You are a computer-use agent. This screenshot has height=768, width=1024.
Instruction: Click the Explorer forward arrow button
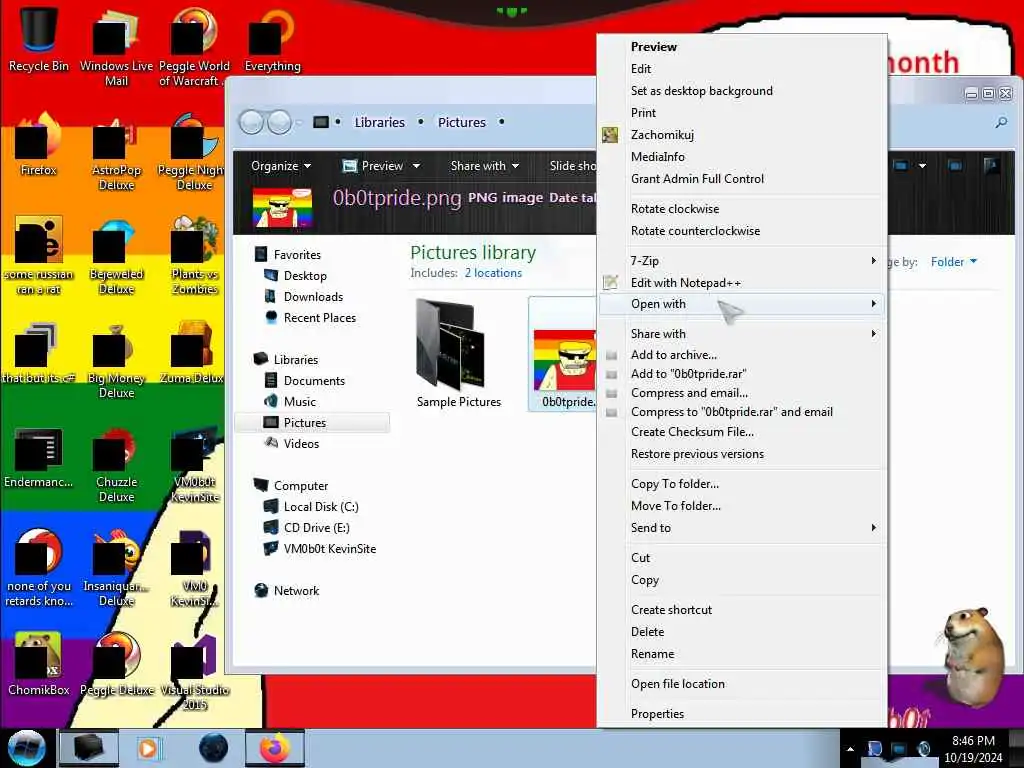[280, 122]
